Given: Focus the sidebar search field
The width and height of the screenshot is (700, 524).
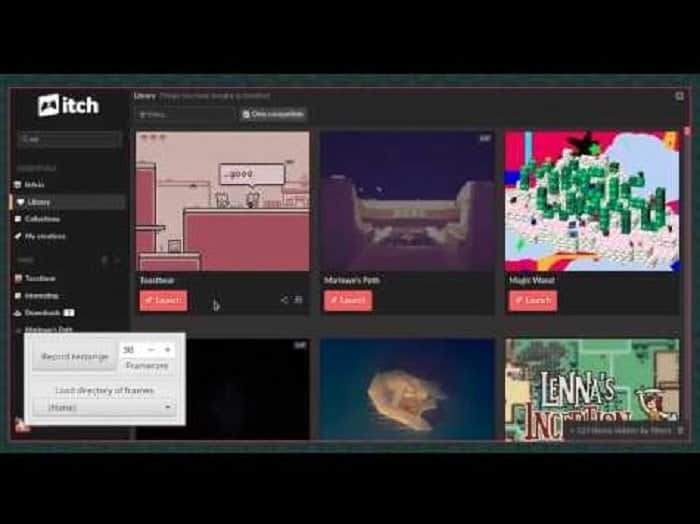Looking at the screenshot, I should pyautogui.click(x=69, y=139).
